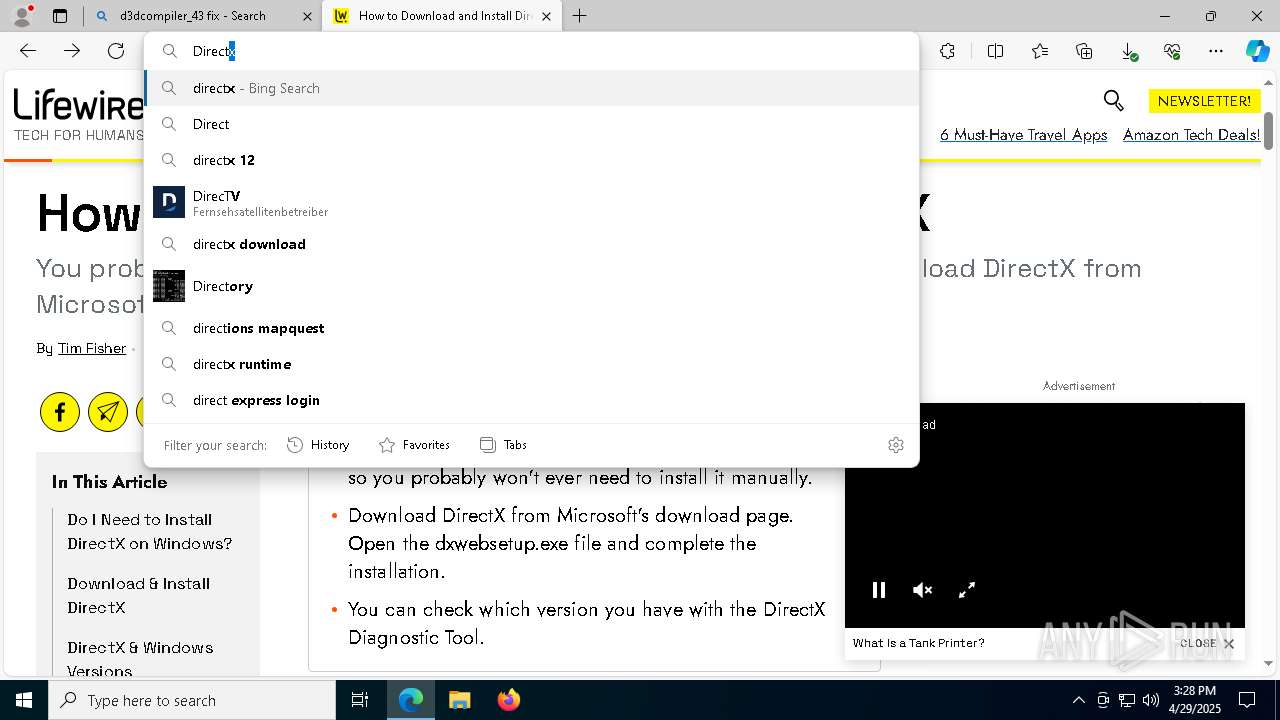Open 6 Must-Have Travel Apps link
Screen dimensions: 1280x720
pyautogui.click(x=1023, y=135)
